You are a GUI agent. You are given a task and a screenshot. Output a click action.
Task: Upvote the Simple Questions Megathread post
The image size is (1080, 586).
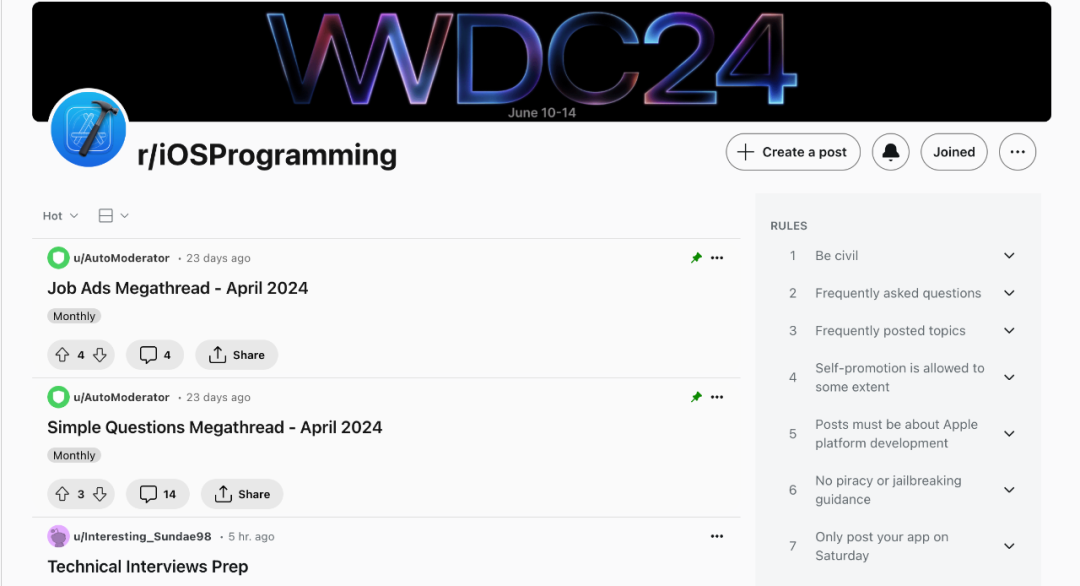point(62,494)
